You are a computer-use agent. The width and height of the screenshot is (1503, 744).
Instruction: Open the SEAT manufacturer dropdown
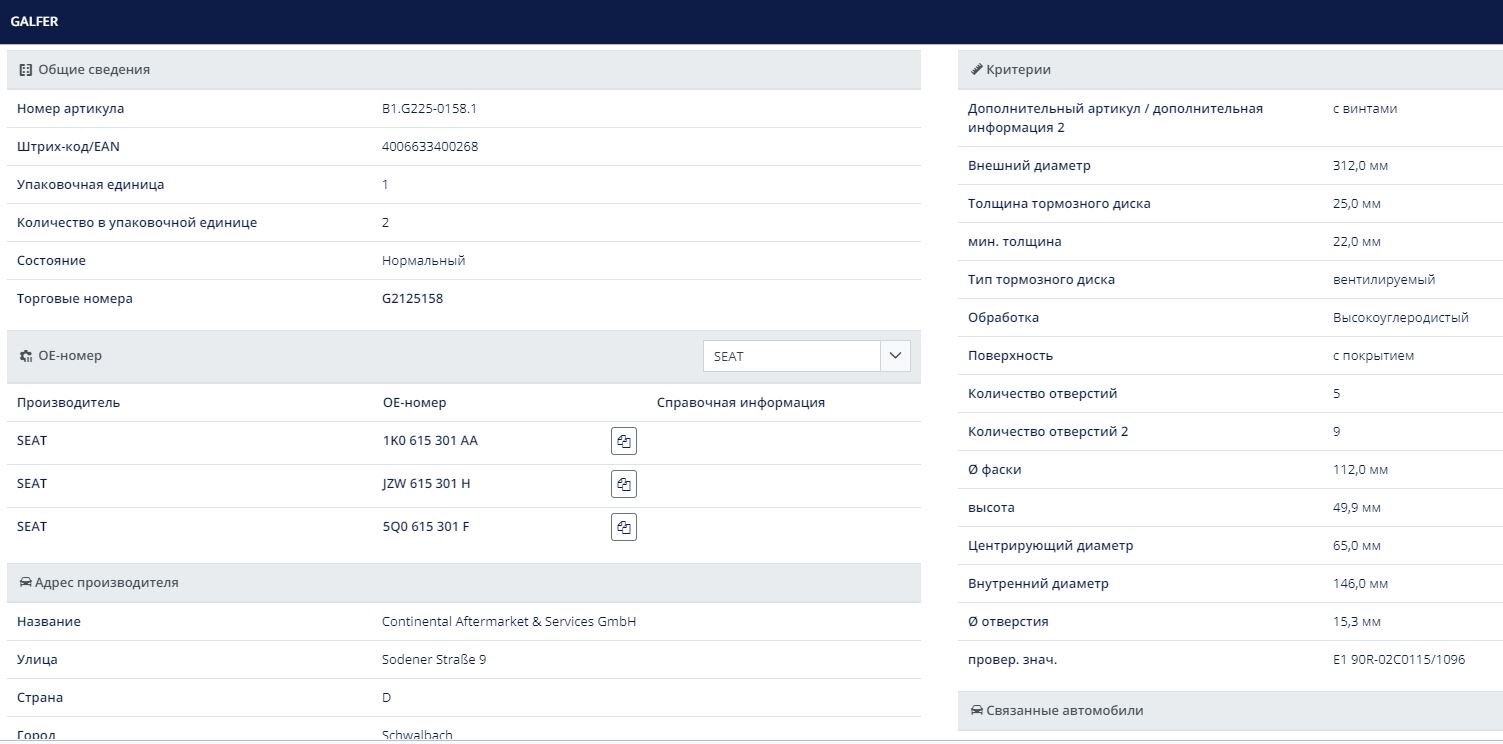pos(806,356)
